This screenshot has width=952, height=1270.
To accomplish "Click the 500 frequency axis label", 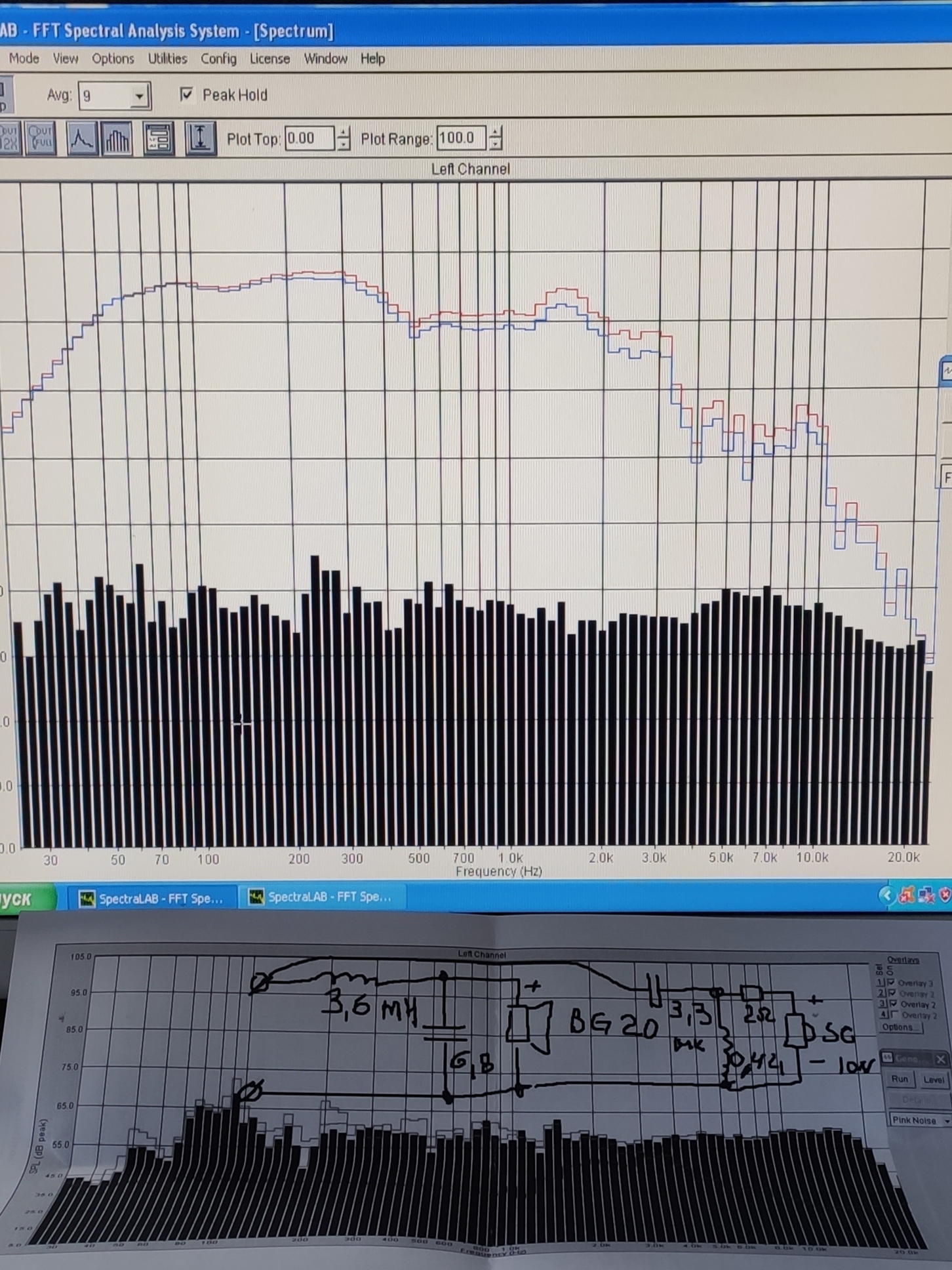I will 418,858.
